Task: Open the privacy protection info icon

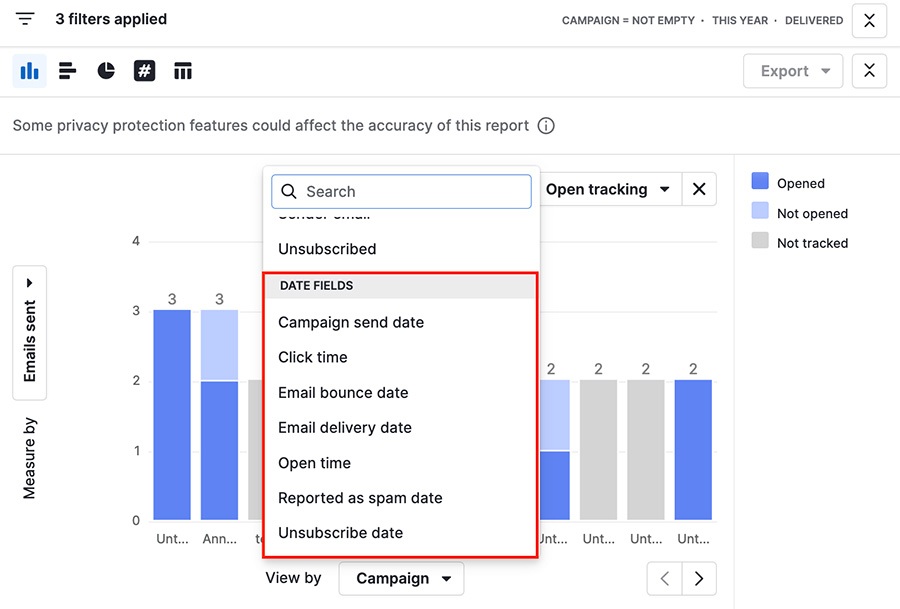Action: 546,126
